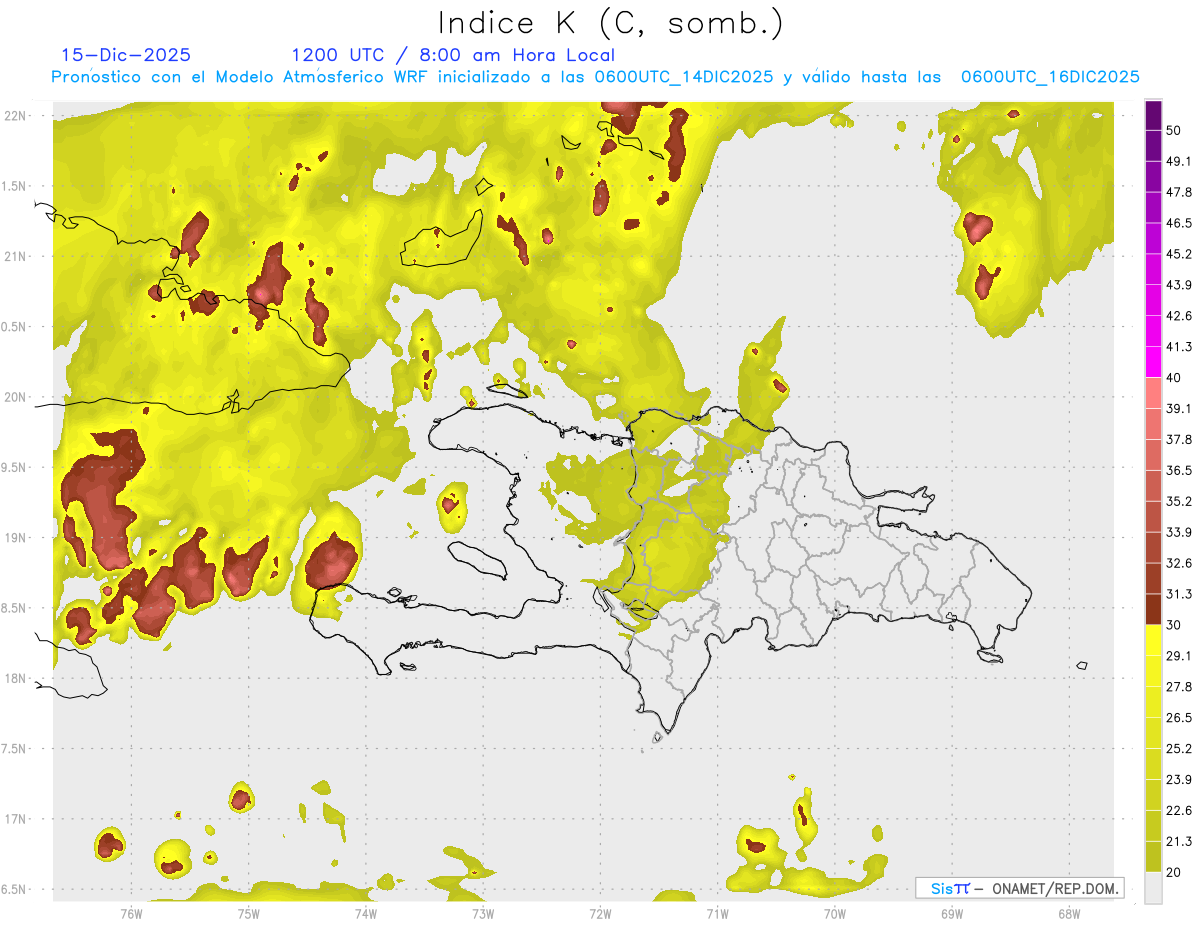Viewport: 1200px width, 927px height.
Task: Click legend value 37.8
Action: 1179,439
